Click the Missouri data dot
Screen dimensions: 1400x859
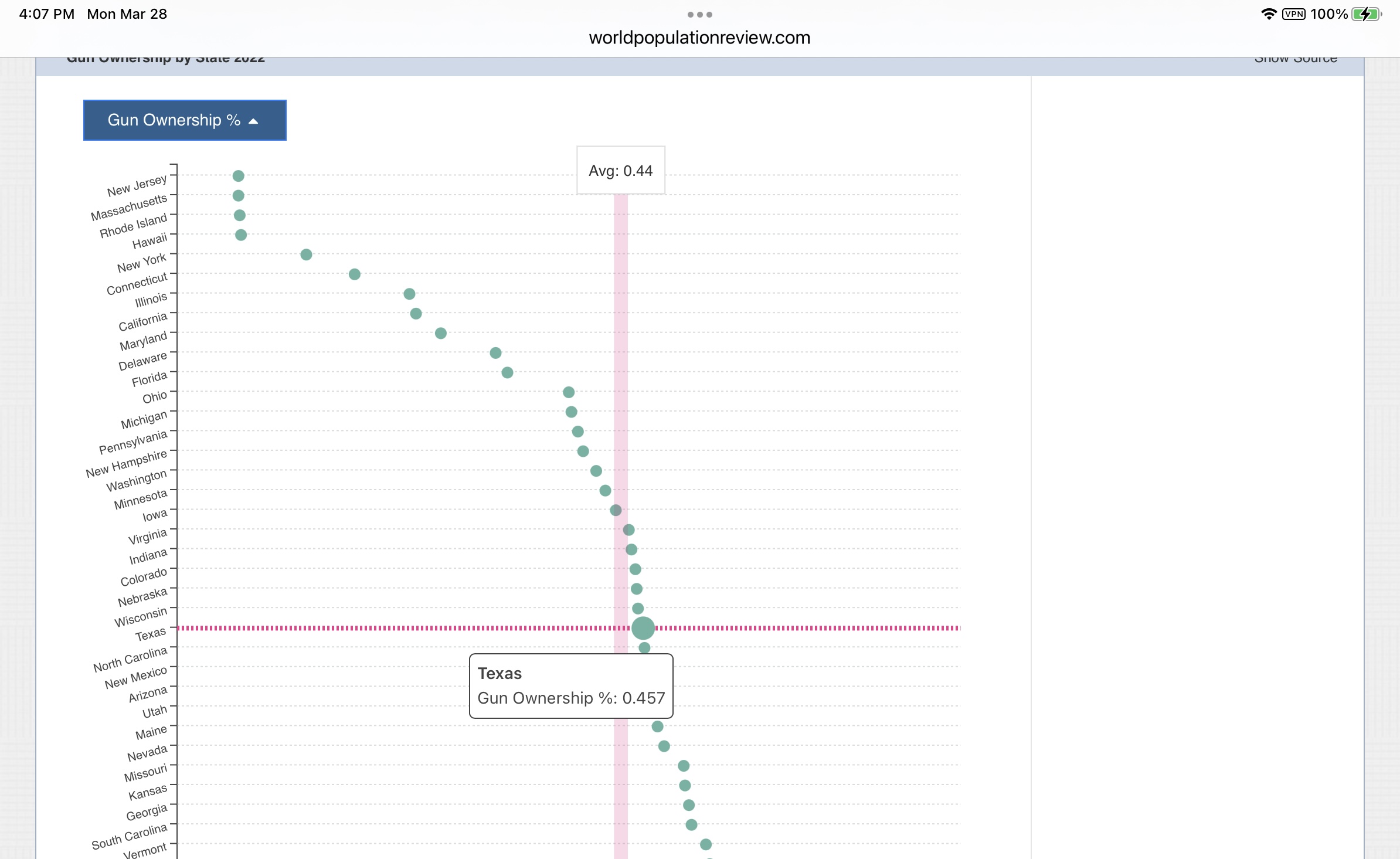pos(684,766)
